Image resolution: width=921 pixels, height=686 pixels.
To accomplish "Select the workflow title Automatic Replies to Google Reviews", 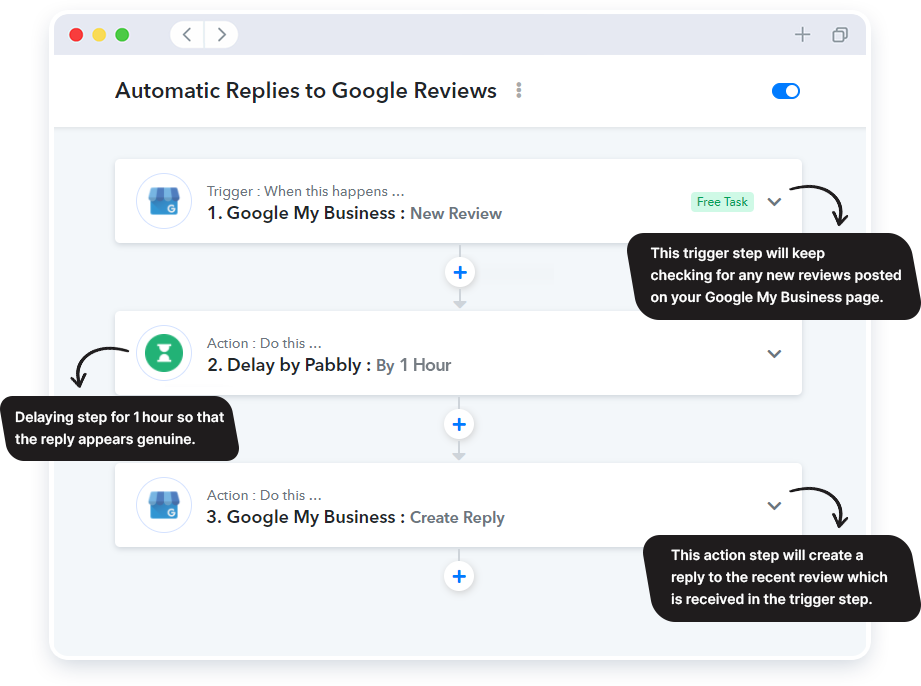I will point(306,90).
